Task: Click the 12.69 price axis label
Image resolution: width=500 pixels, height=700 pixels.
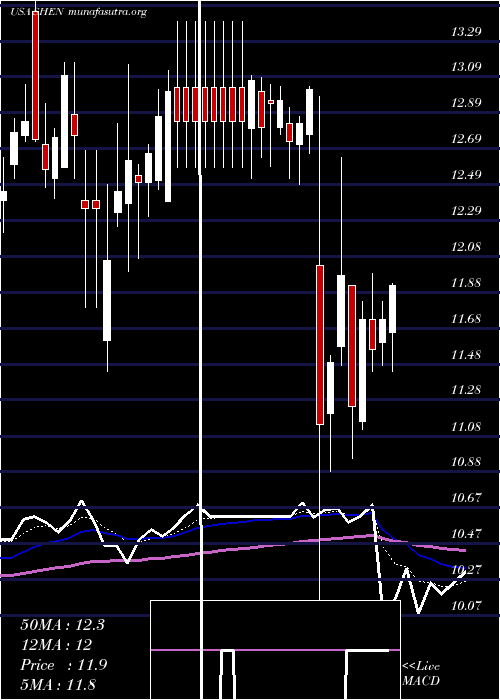Action: pyautogui.click(x=466, y=139)
